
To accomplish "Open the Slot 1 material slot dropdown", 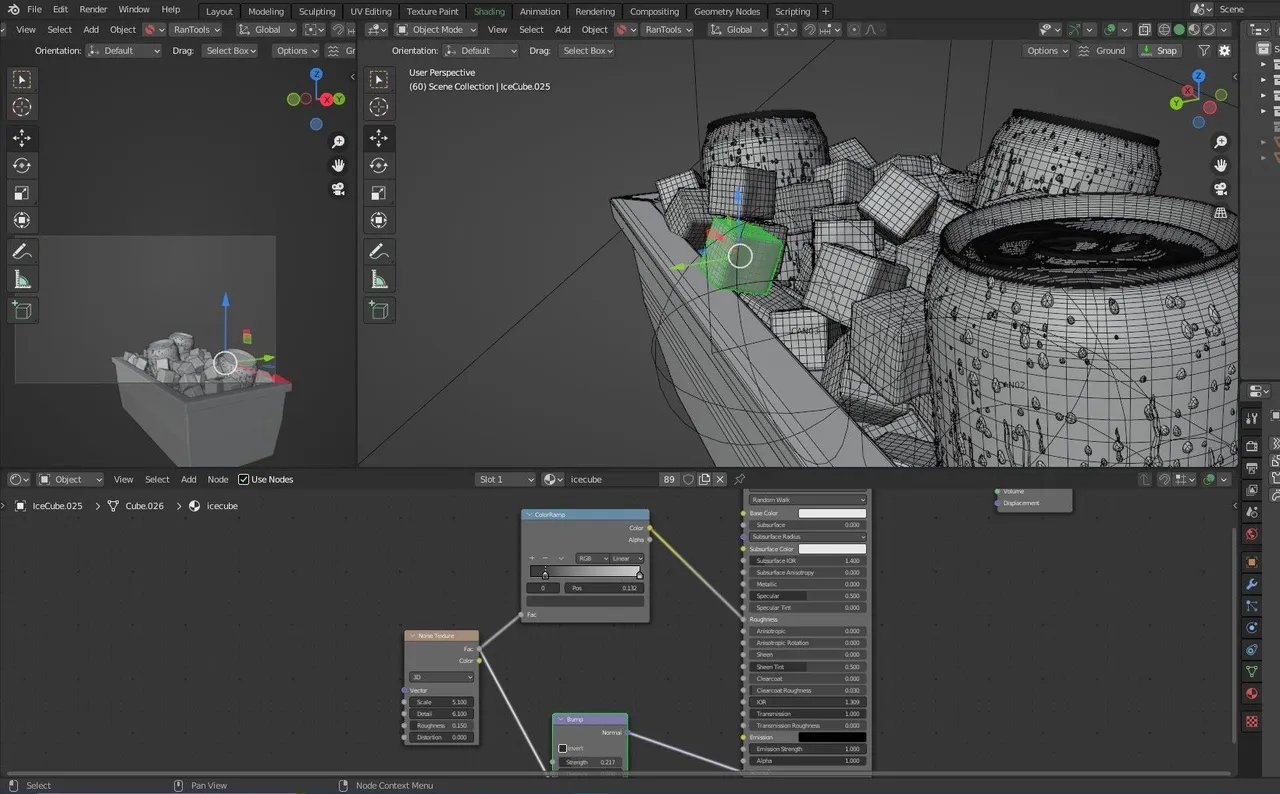I will click(506, 480).
